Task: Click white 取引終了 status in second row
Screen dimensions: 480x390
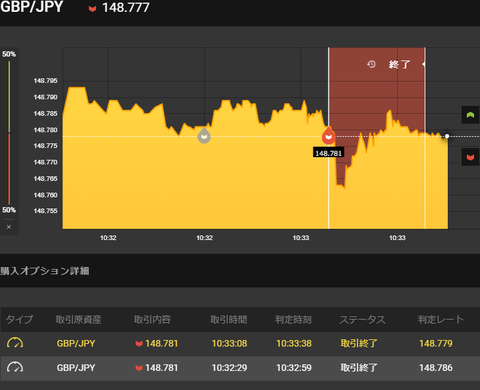Action: (359, 368)
